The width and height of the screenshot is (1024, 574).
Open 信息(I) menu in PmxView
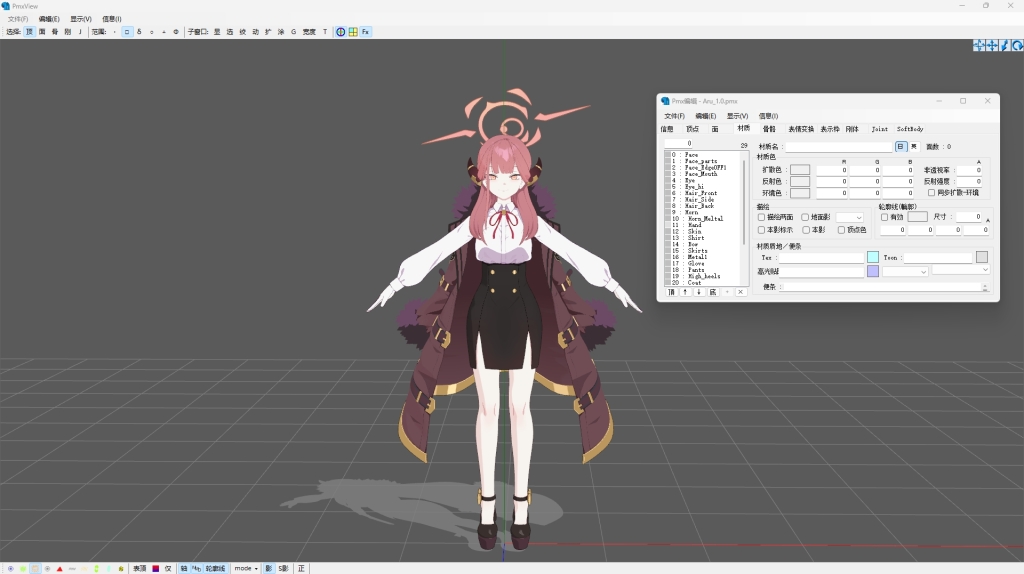point(112,19)
